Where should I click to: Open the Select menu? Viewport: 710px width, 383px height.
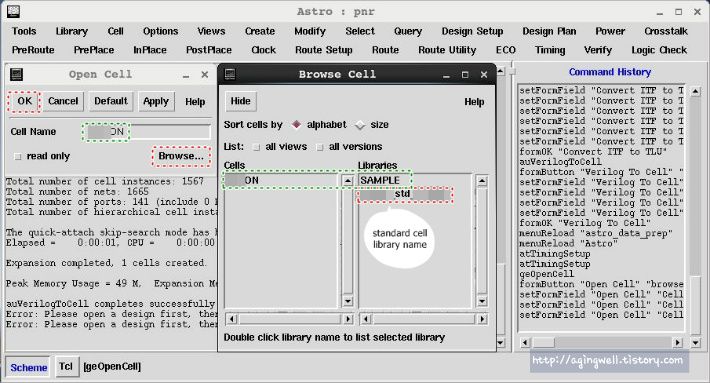[x=360, y=31]
